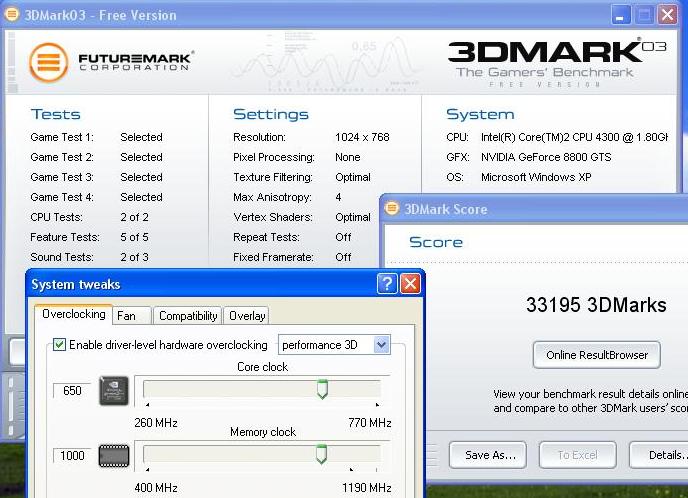Click the Pixel Processing value None
The height and width of the screenshot is (498, 688).
pos(348,157)
